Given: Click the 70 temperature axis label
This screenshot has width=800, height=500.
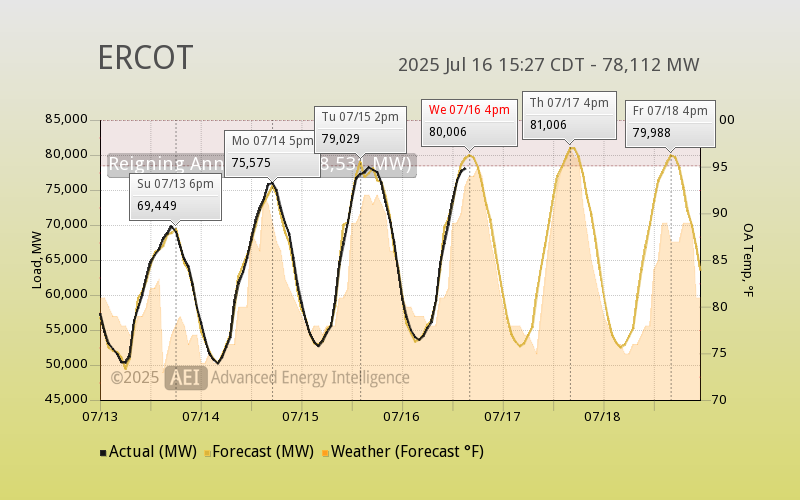Looking at the screenshot, I should pos(720,399).
